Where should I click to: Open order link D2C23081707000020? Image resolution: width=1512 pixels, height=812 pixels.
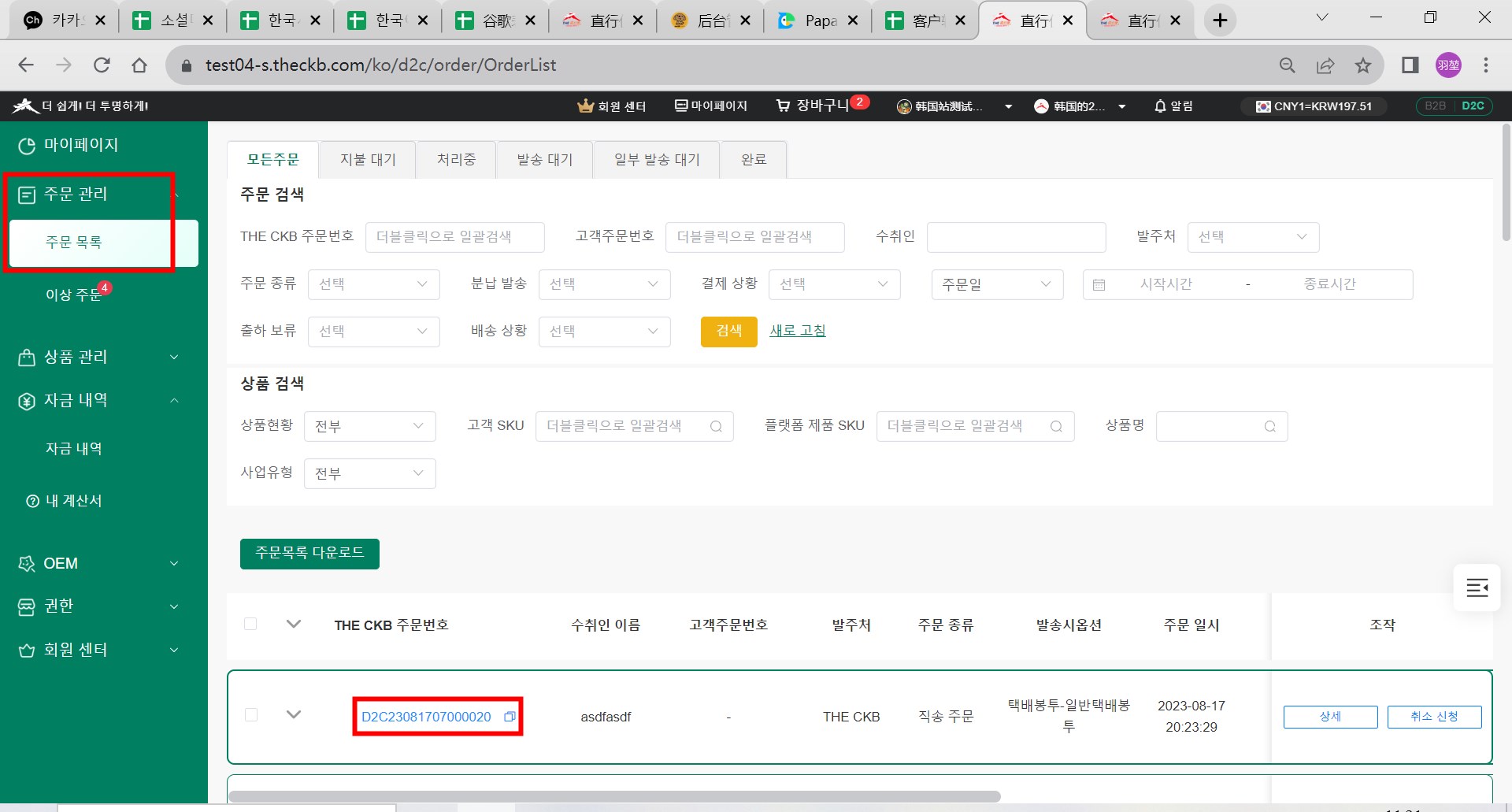point(426,717)
